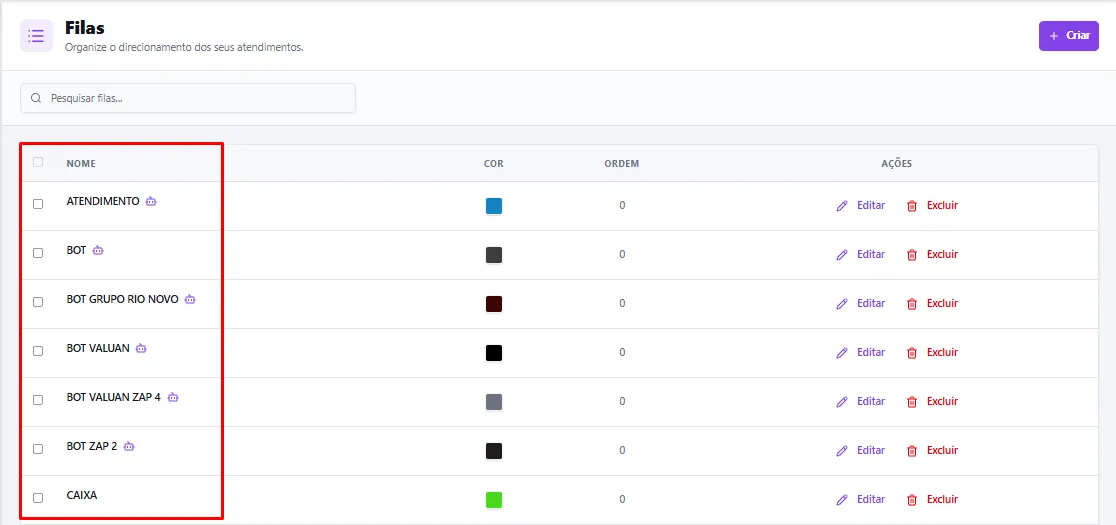Click the bot icon next to BOT VALUAN ZAP 4

(x=173, y=398)
